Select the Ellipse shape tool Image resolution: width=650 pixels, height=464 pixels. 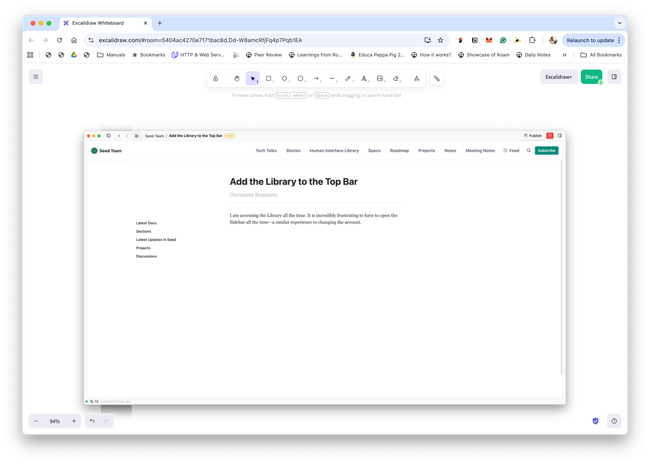pos(300,78)
